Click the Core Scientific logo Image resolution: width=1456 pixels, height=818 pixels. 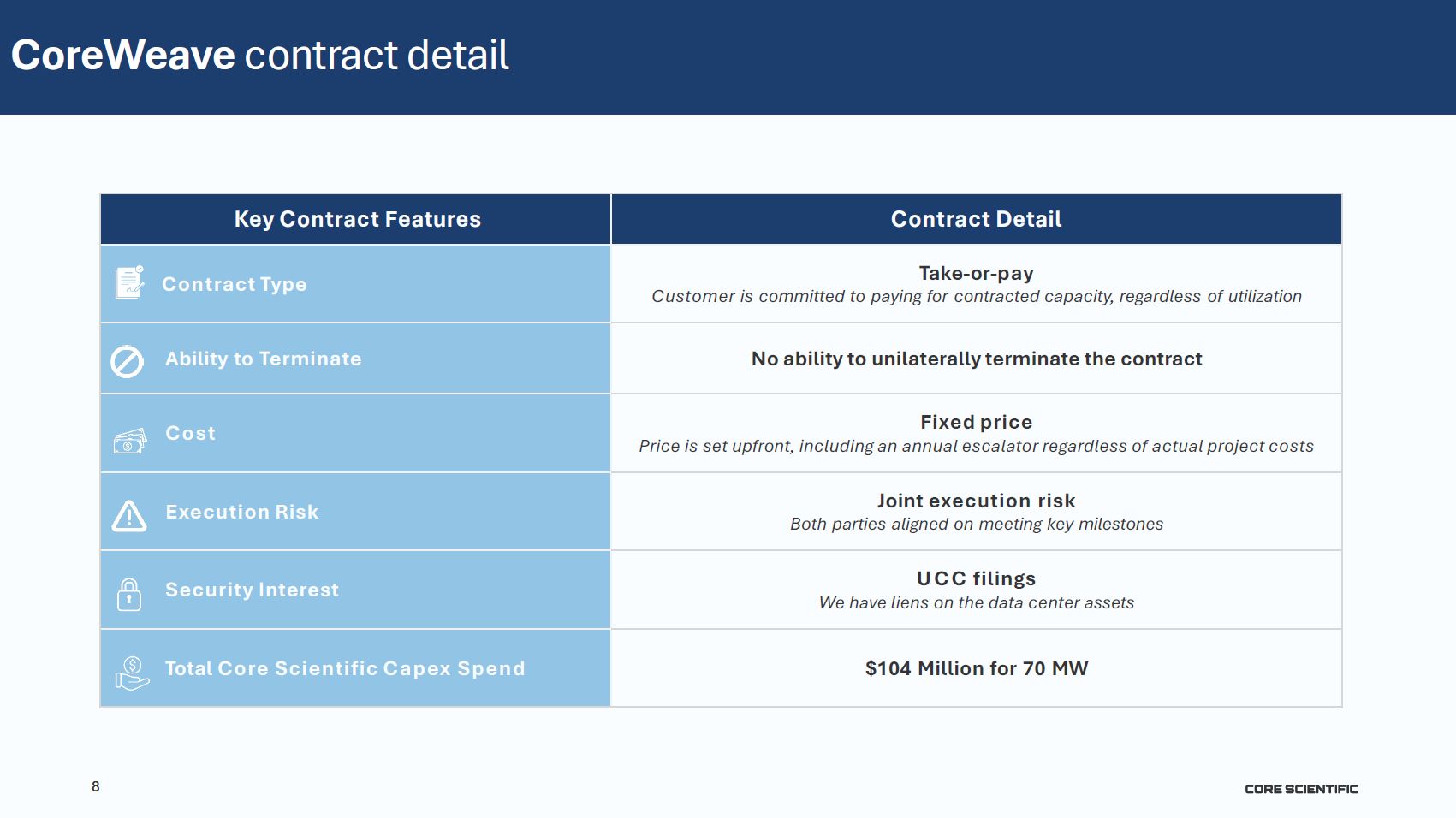(1300, 789)
